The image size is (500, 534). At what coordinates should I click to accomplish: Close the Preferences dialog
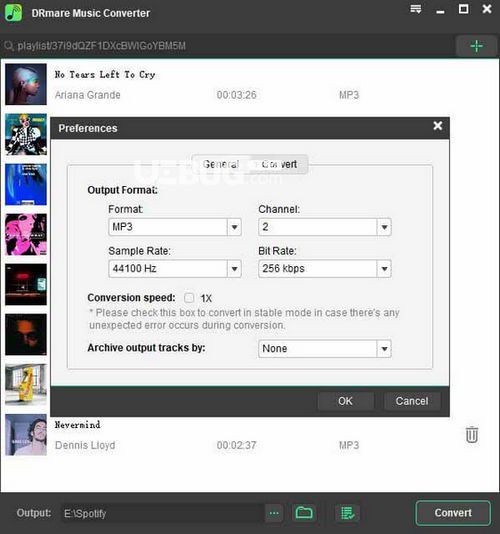pos(438,126)
